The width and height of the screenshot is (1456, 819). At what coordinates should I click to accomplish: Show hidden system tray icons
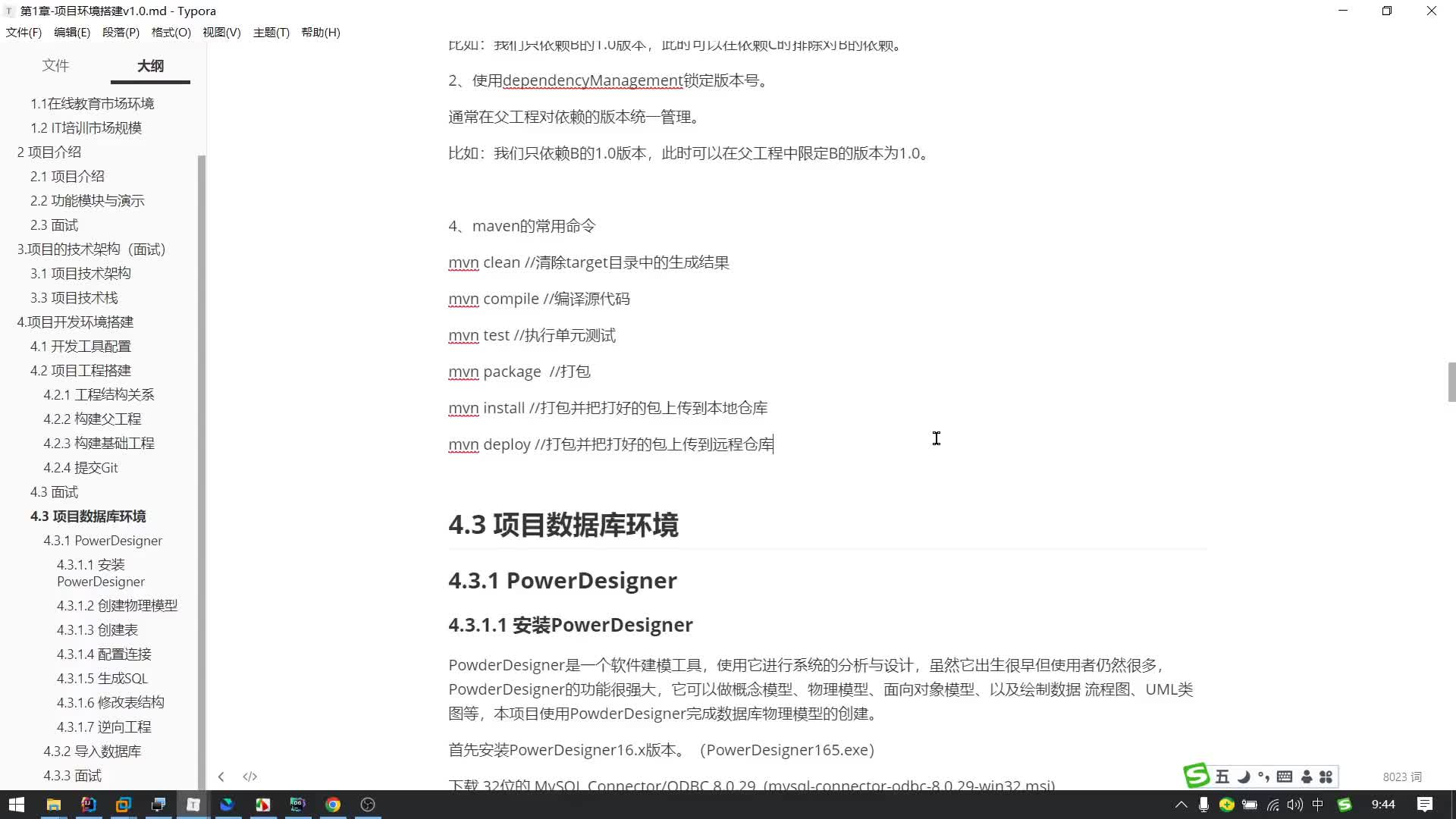coord(1181,805)
